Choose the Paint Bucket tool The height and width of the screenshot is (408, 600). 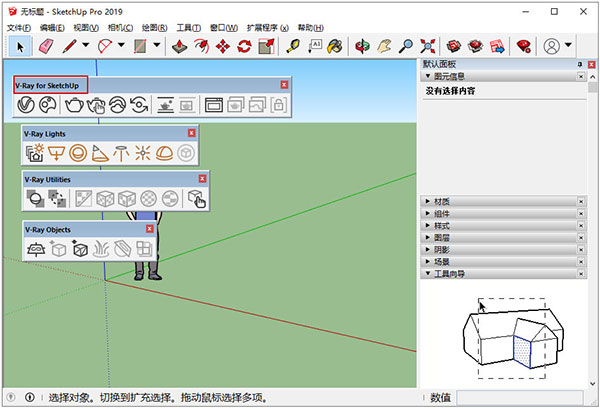pos(335,46)
